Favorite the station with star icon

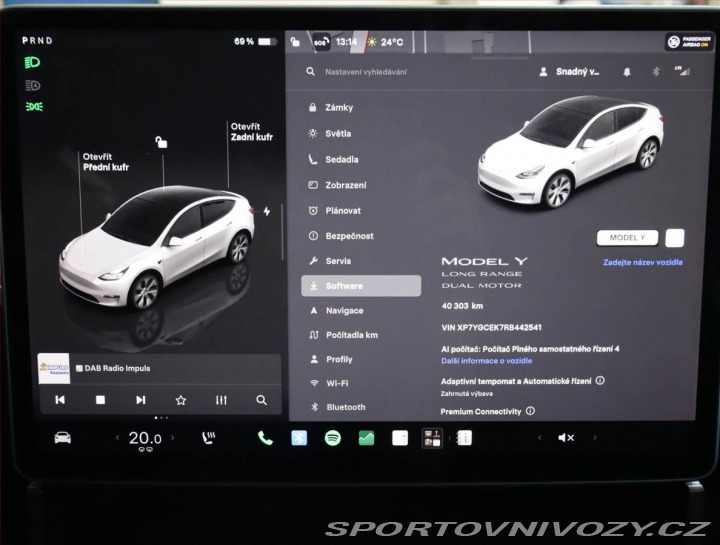coord(181,400)
